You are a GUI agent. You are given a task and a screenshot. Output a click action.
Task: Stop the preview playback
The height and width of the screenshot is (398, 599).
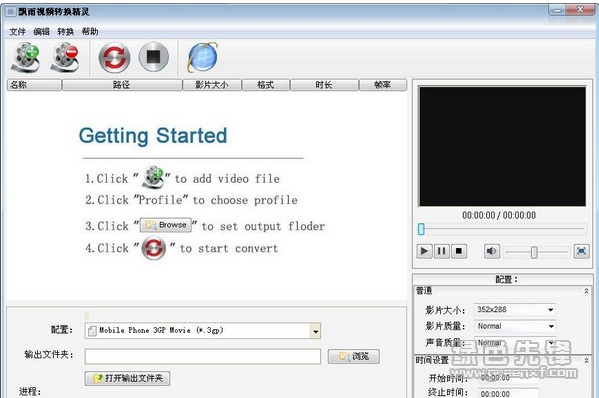pos(459,251)
